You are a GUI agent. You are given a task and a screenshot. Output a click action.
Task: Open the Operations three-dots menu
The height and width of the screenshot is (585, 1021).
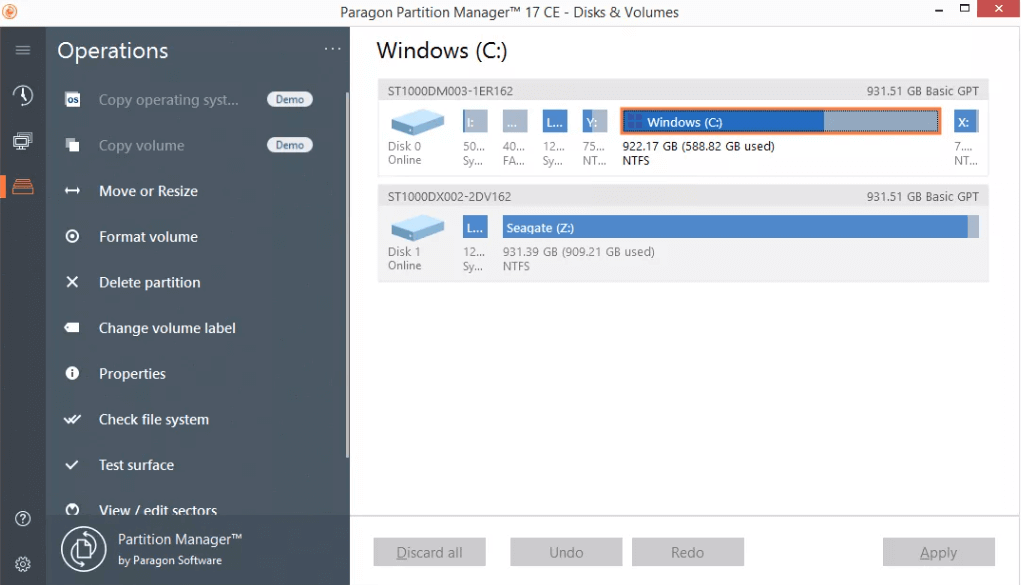[x=332, y=49]
